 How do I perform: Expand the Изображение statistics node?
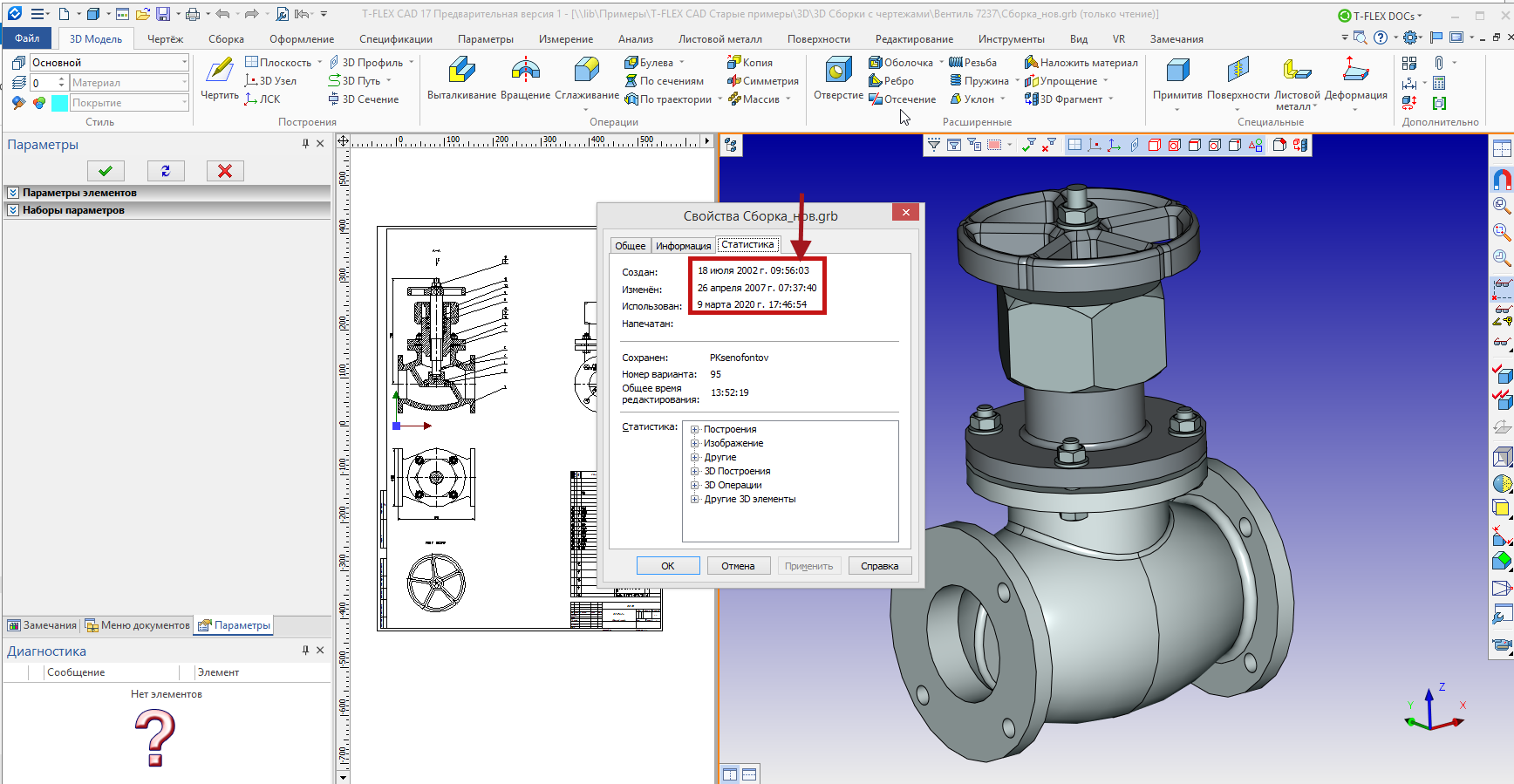pyautogui.click(x=695, y=443)
